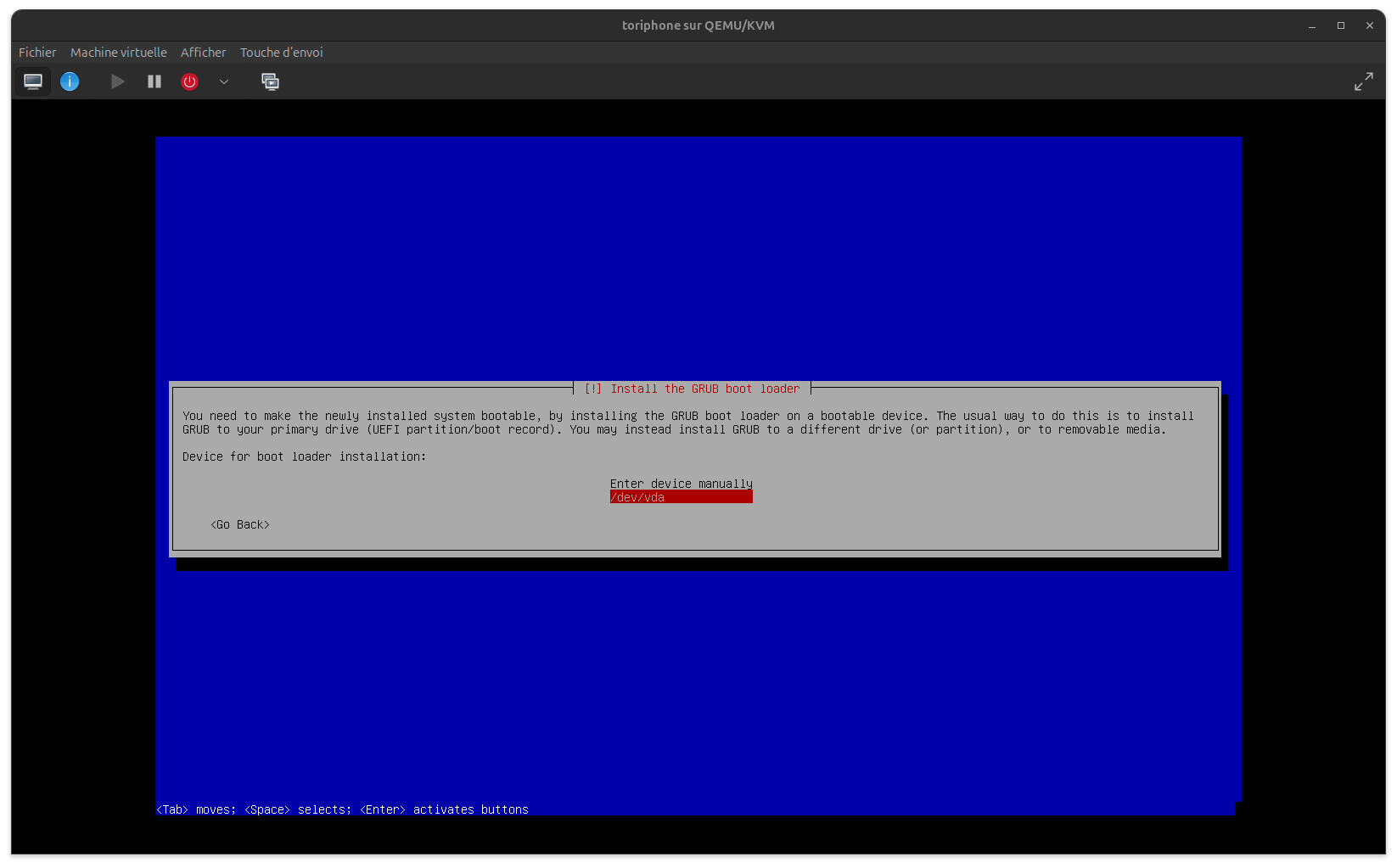Image resolution: width=1397 pixels, height=868 pixels.
Task: Click the 'toriphone sur QEMU/KVM' title bar
Action: coord(698,25)
